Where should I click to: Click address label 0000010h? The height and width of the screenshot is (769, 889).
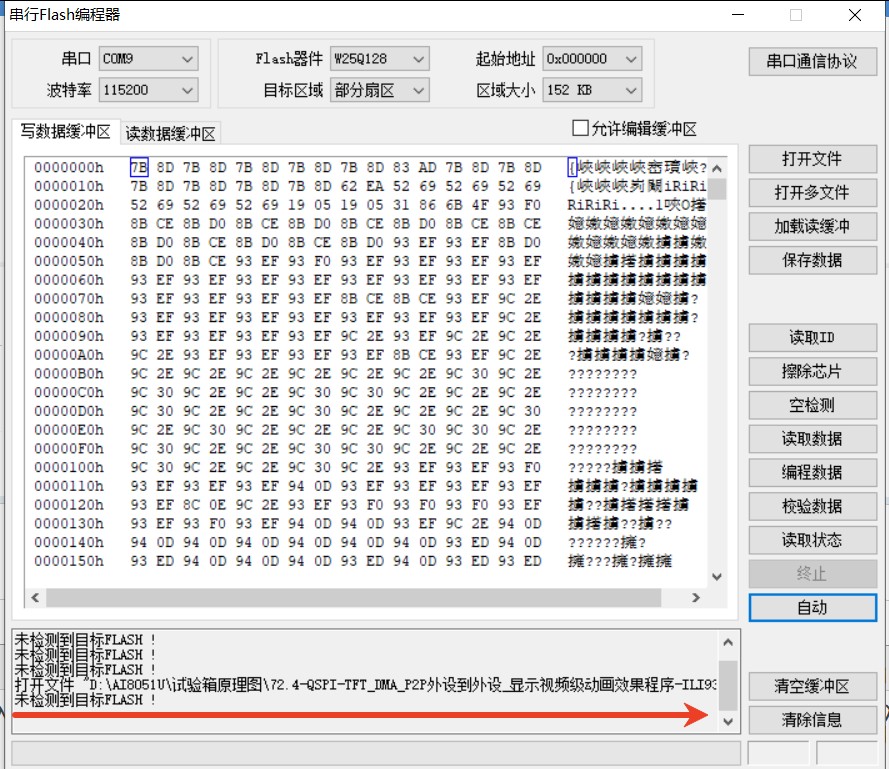pyautogui.click(x=69, y=186)
